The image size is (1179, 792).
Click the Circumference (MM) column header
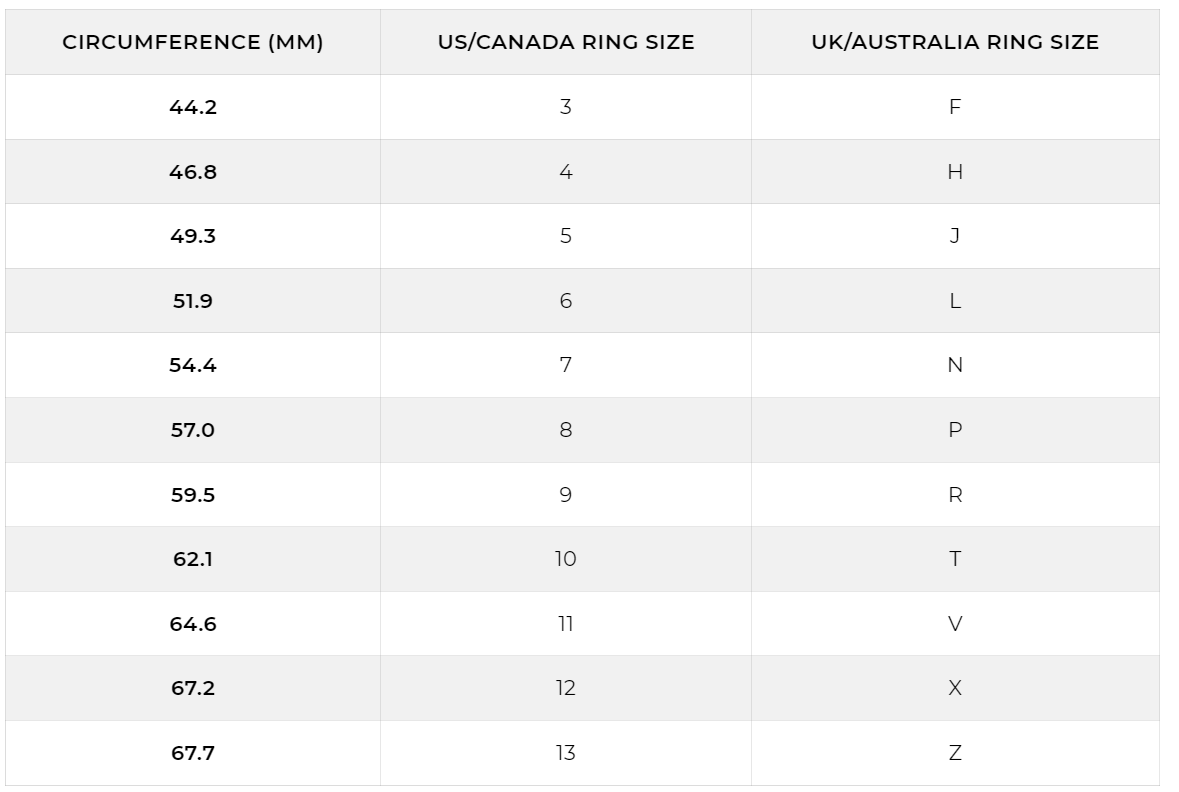pos(193,43)
